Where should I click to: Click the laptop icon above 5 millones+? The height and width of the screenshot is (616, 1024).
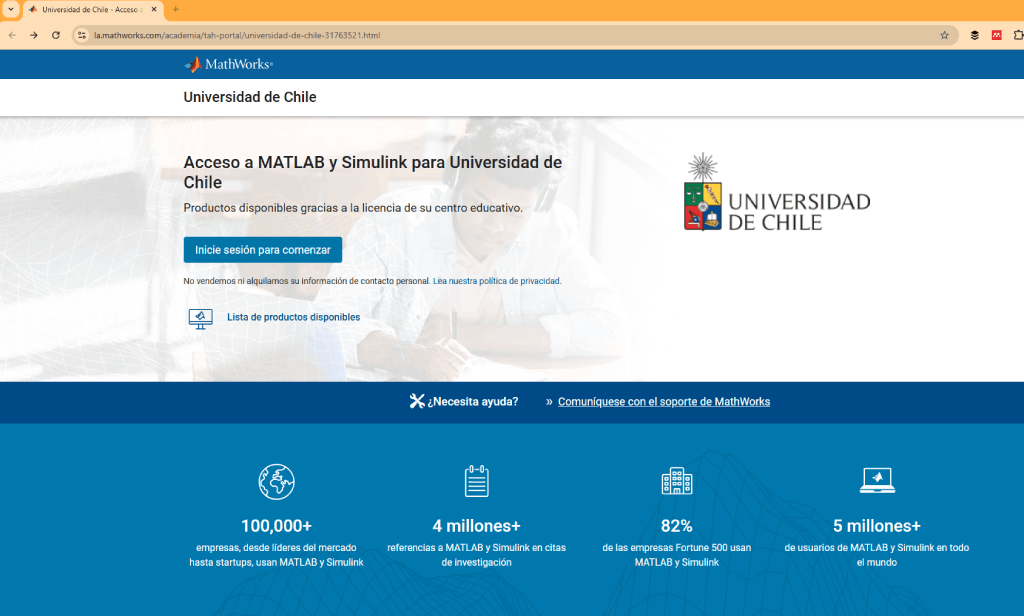pyautogui.click(x=877, y=481)
